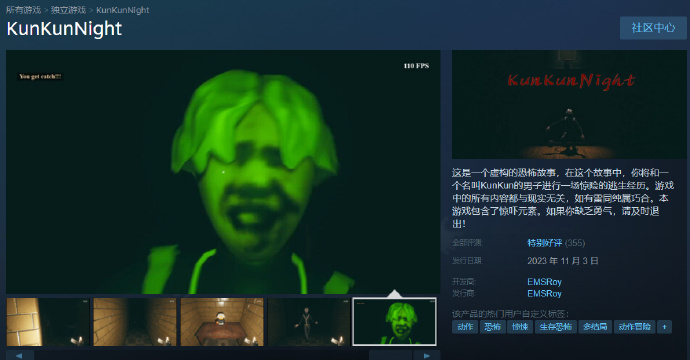Open the 特别好评 review summary link
The height and width of the screenshot is (360, 690).
[x=544, y=242]
